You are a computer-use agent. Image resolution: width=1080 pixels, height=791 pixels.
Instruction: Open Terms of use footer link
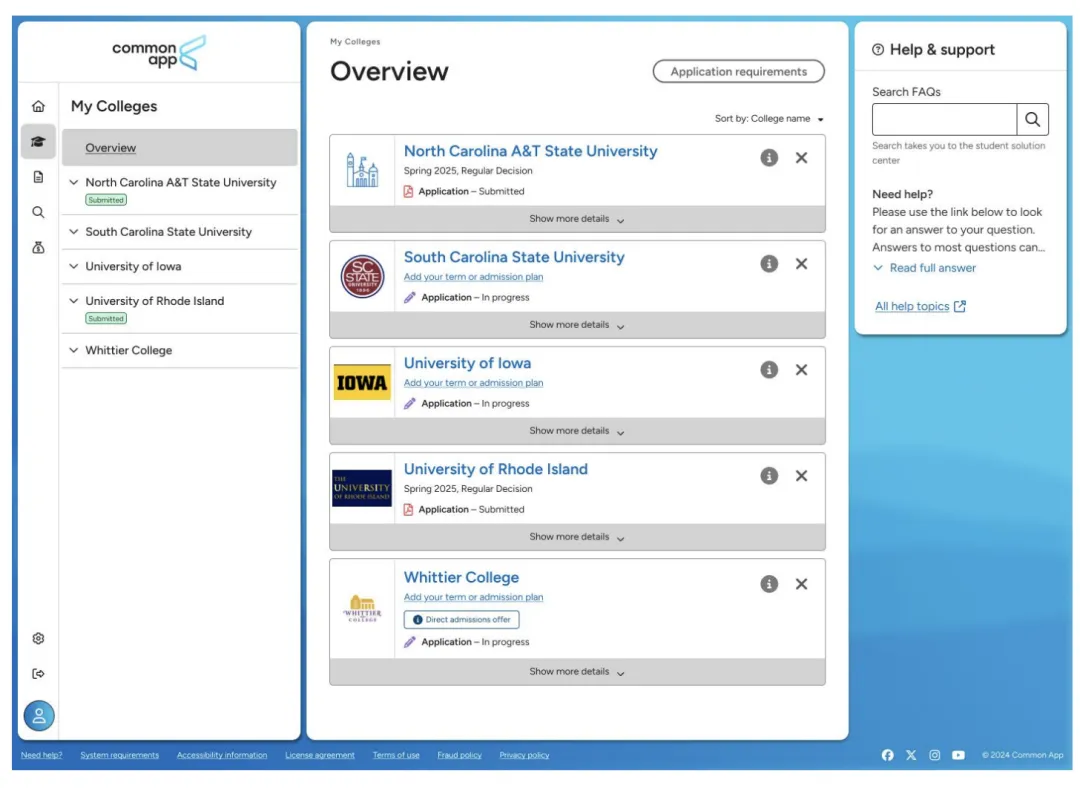[x=396, y=755]
